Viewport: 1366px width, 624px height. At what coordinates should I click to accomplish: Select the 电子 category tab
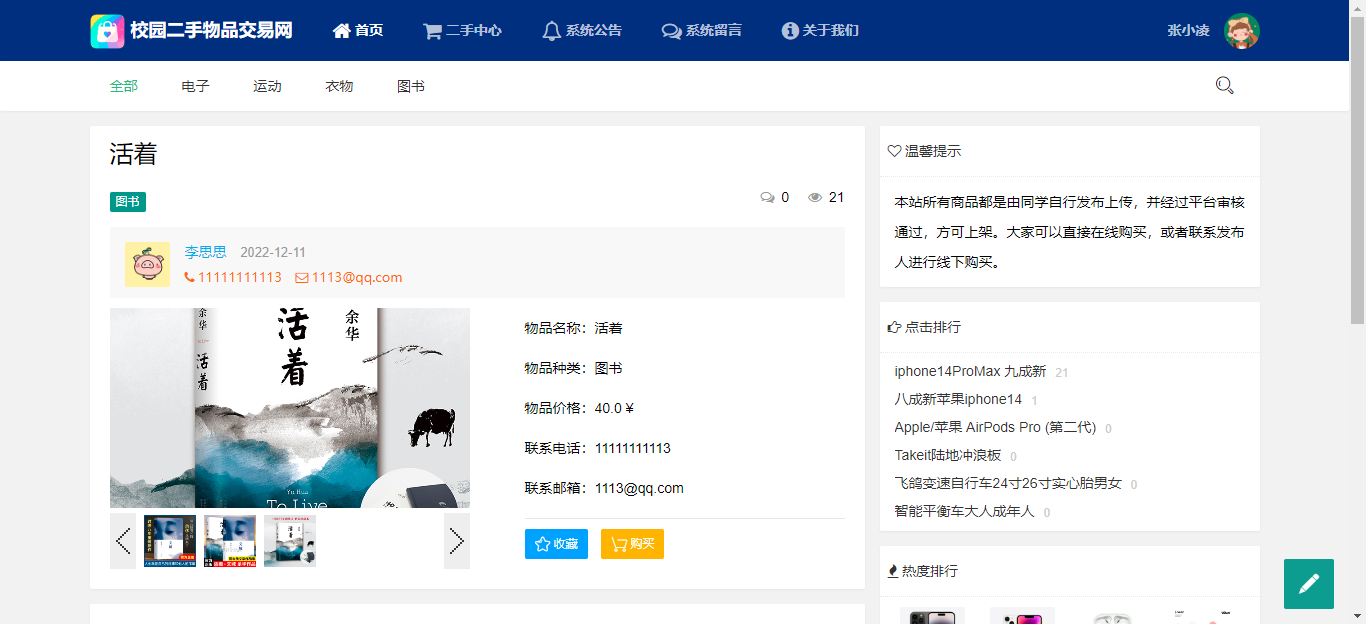point(196,86)
